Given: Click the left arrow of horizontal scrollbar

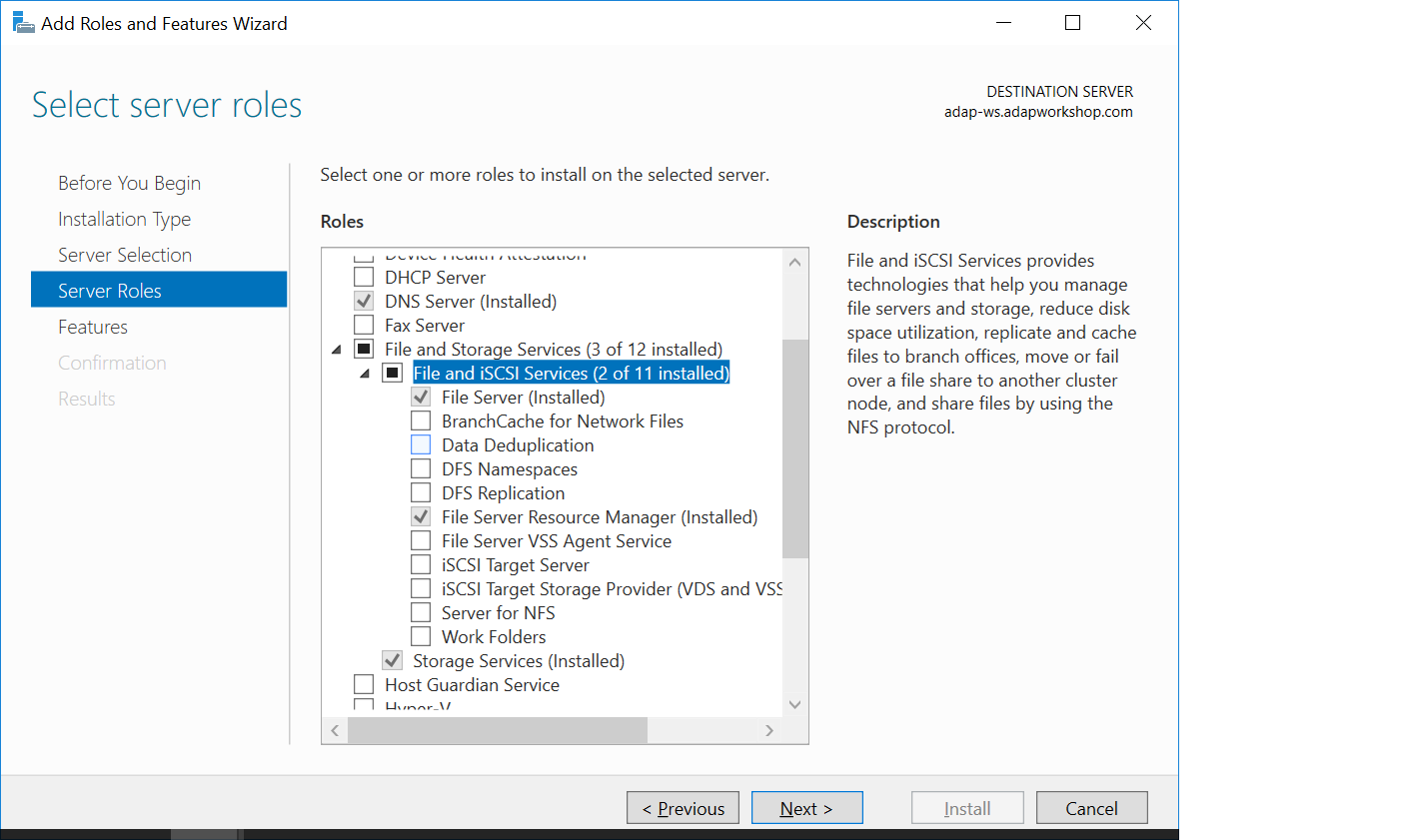Looking at the screenshot, I should [335, 731].
